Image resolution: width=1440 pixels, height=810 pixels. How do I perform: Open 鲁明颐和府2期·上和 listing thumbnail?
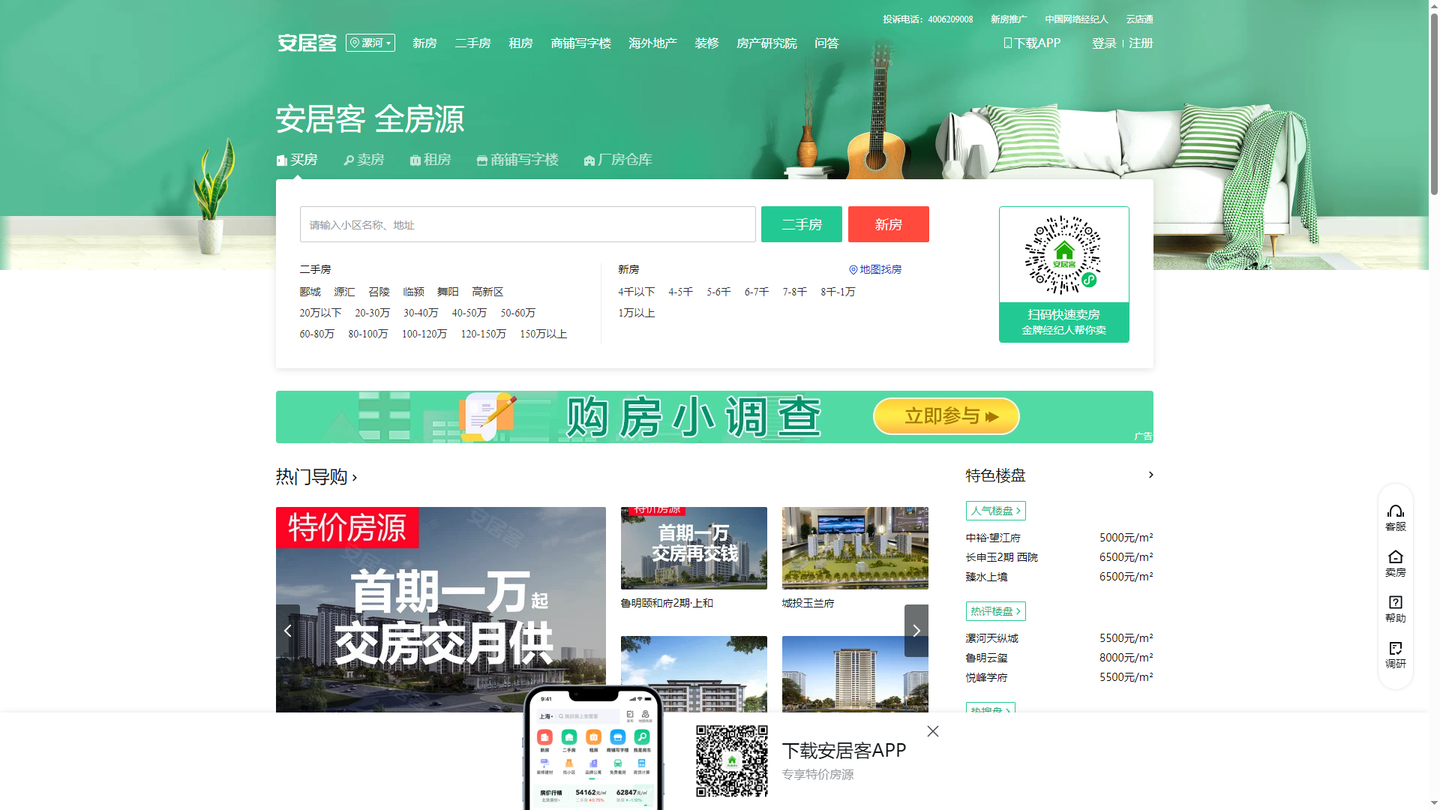[x=694, y=548]
